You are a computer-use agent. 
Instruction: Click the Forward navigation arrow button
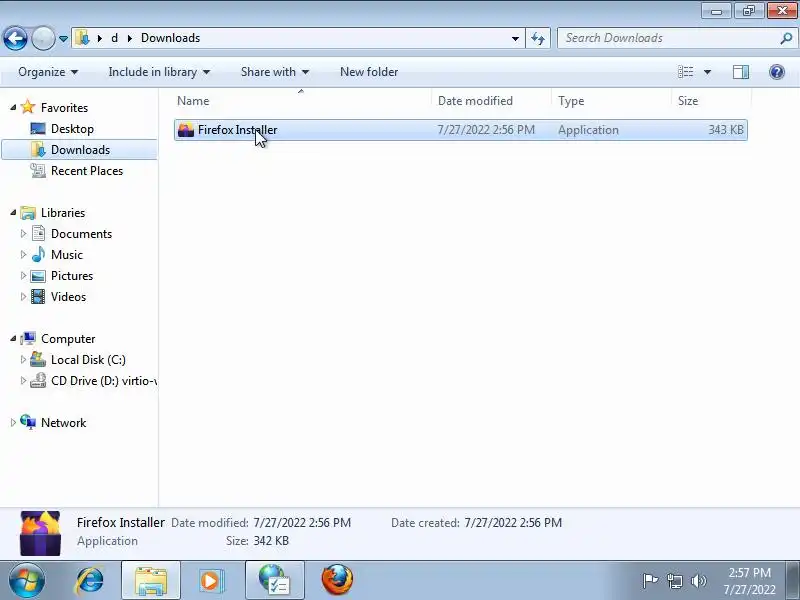(43, 38)
